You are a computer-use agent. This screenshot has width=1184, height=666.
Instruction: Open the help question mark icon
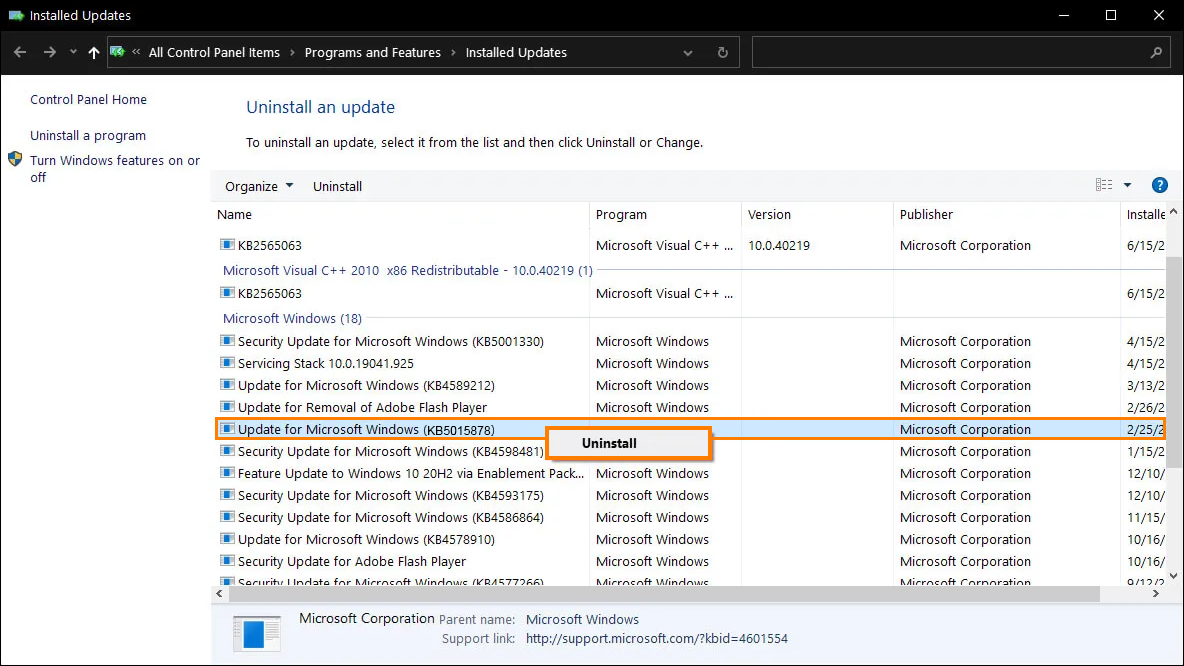1160,185
